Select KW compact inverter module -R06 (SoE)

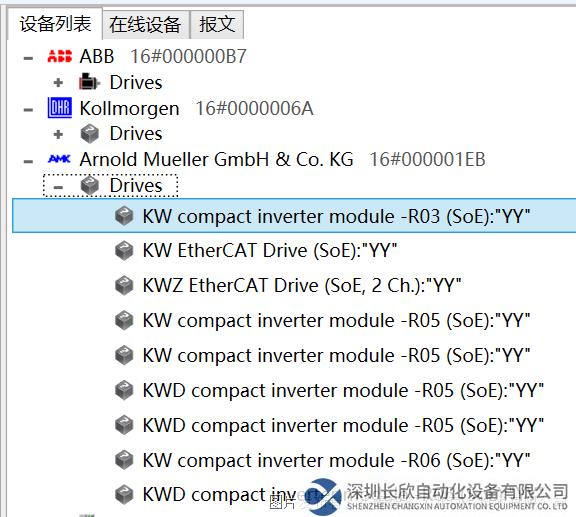336,460
